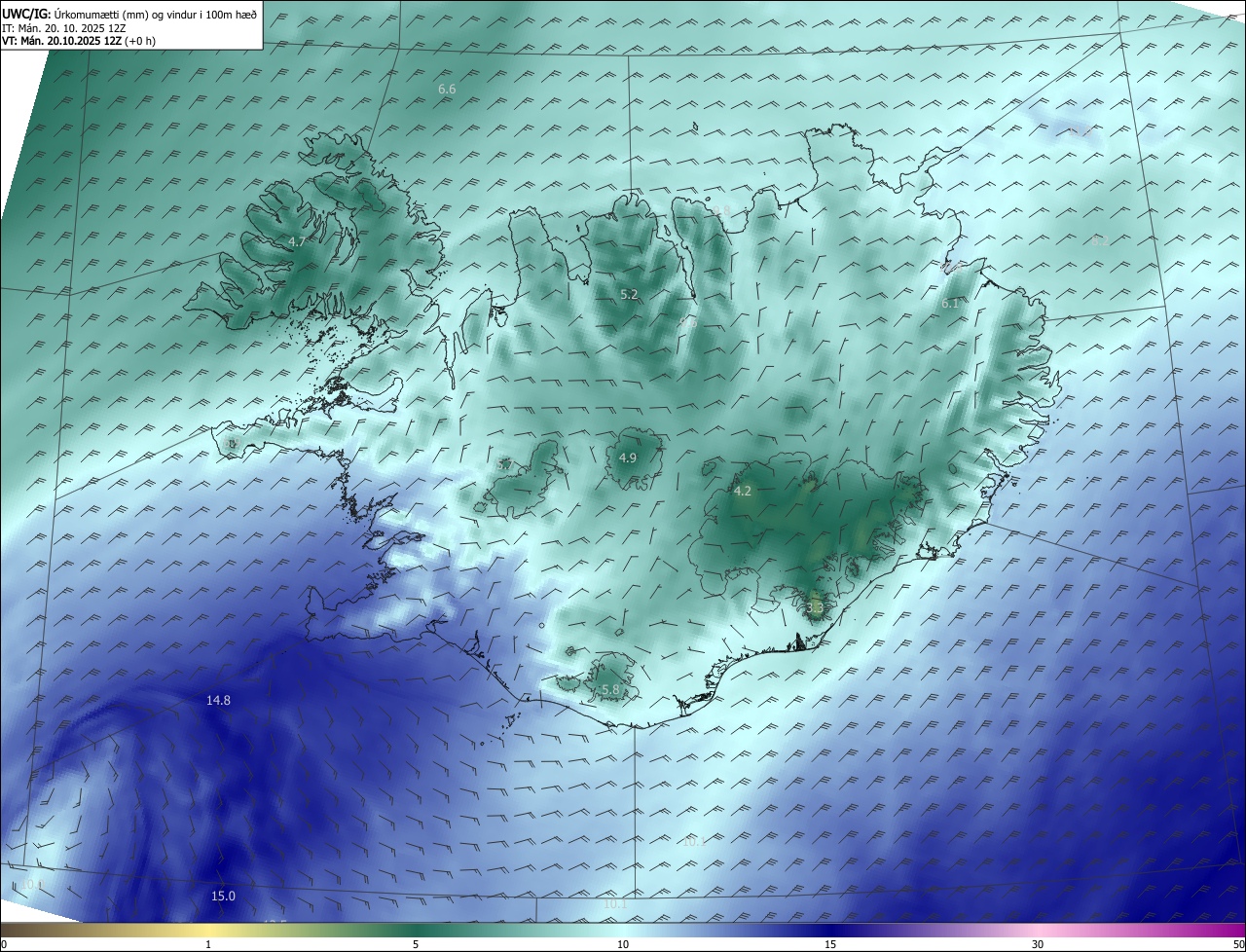
Task: Click the 4.2 value label on Vatnajökull
Action: tap(743, 492)
